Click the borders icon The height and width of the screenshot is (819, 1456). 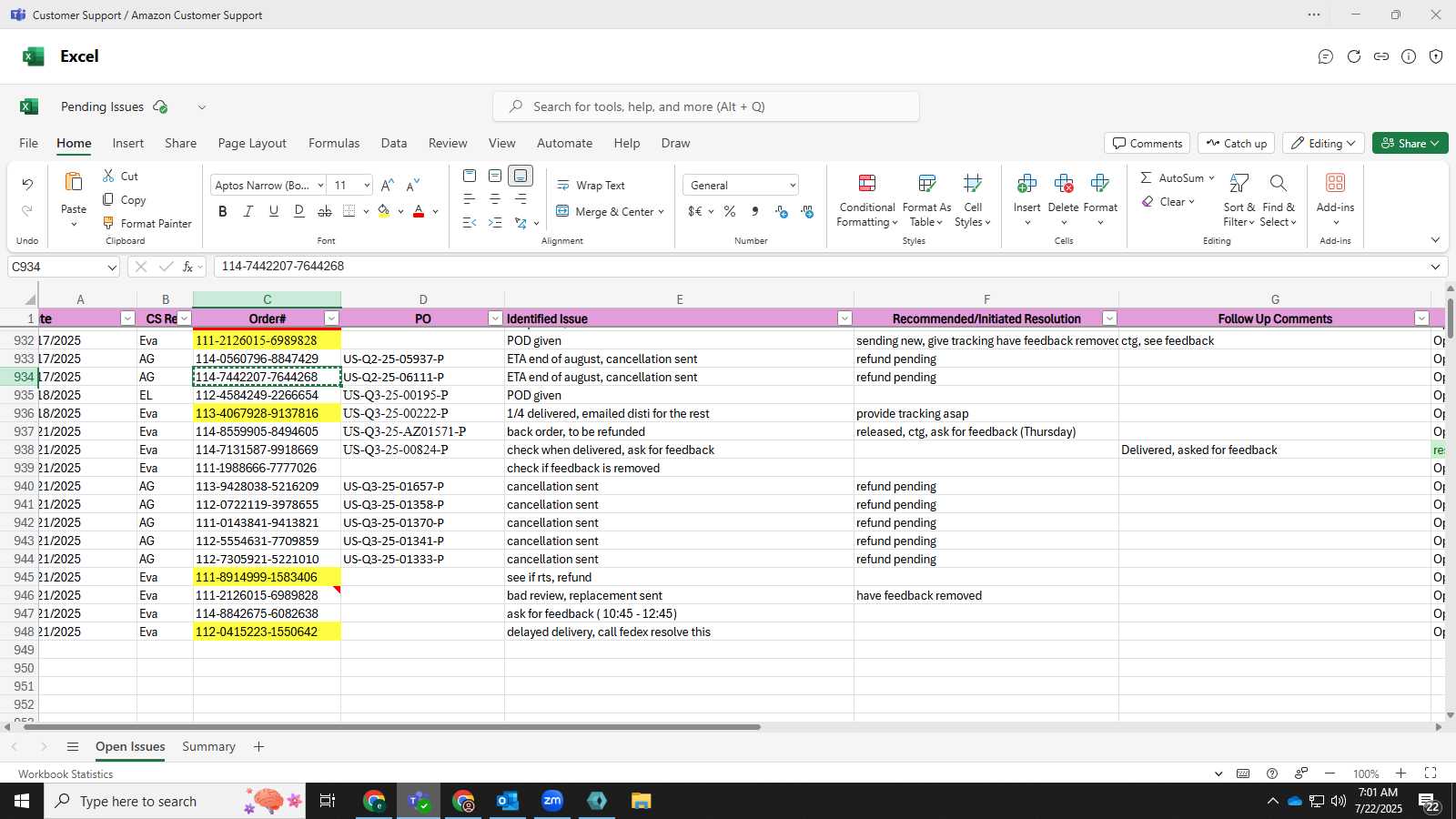(349, 211)
